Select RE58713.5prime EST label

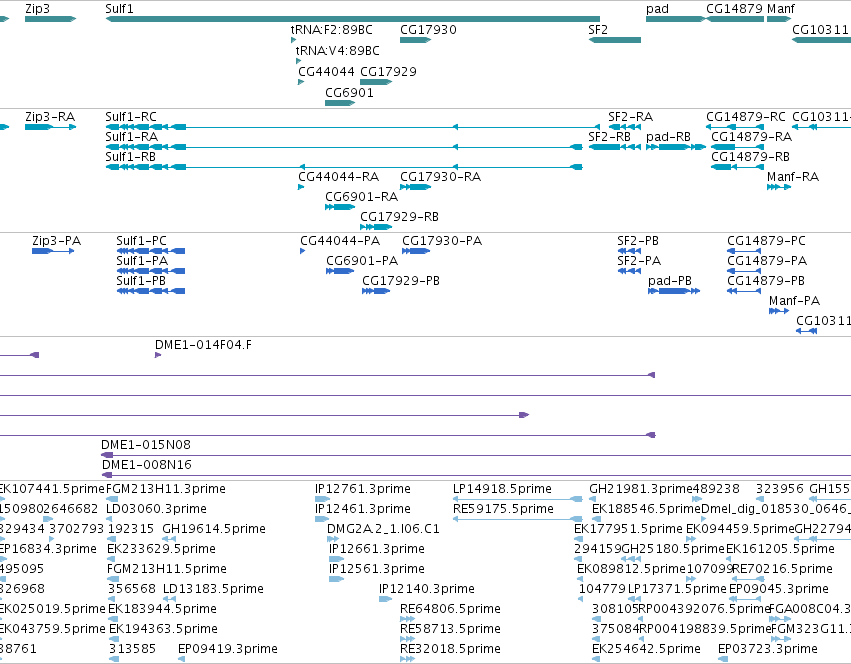click(449, 629)
